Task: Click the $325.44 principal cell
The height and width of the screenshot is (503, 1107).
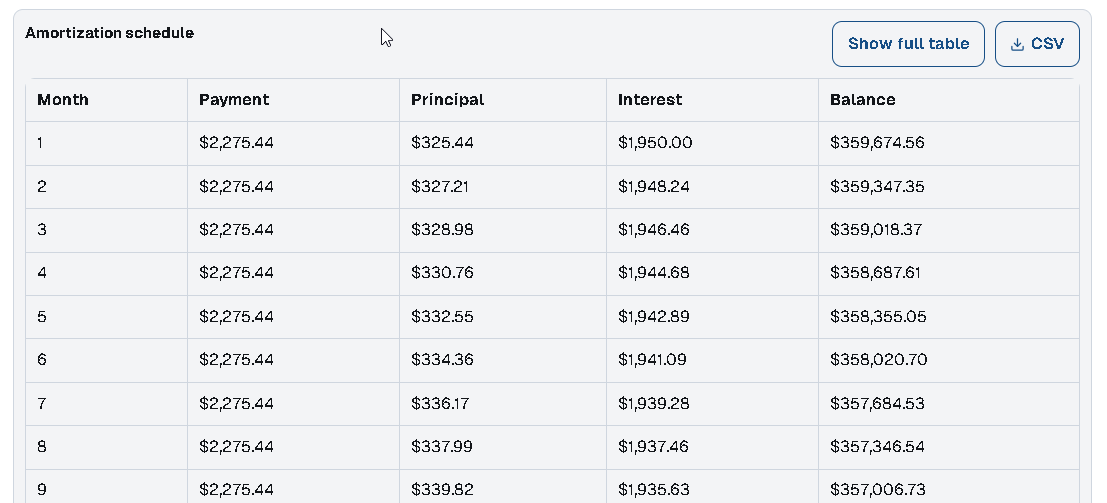Action: coord(442,143)
